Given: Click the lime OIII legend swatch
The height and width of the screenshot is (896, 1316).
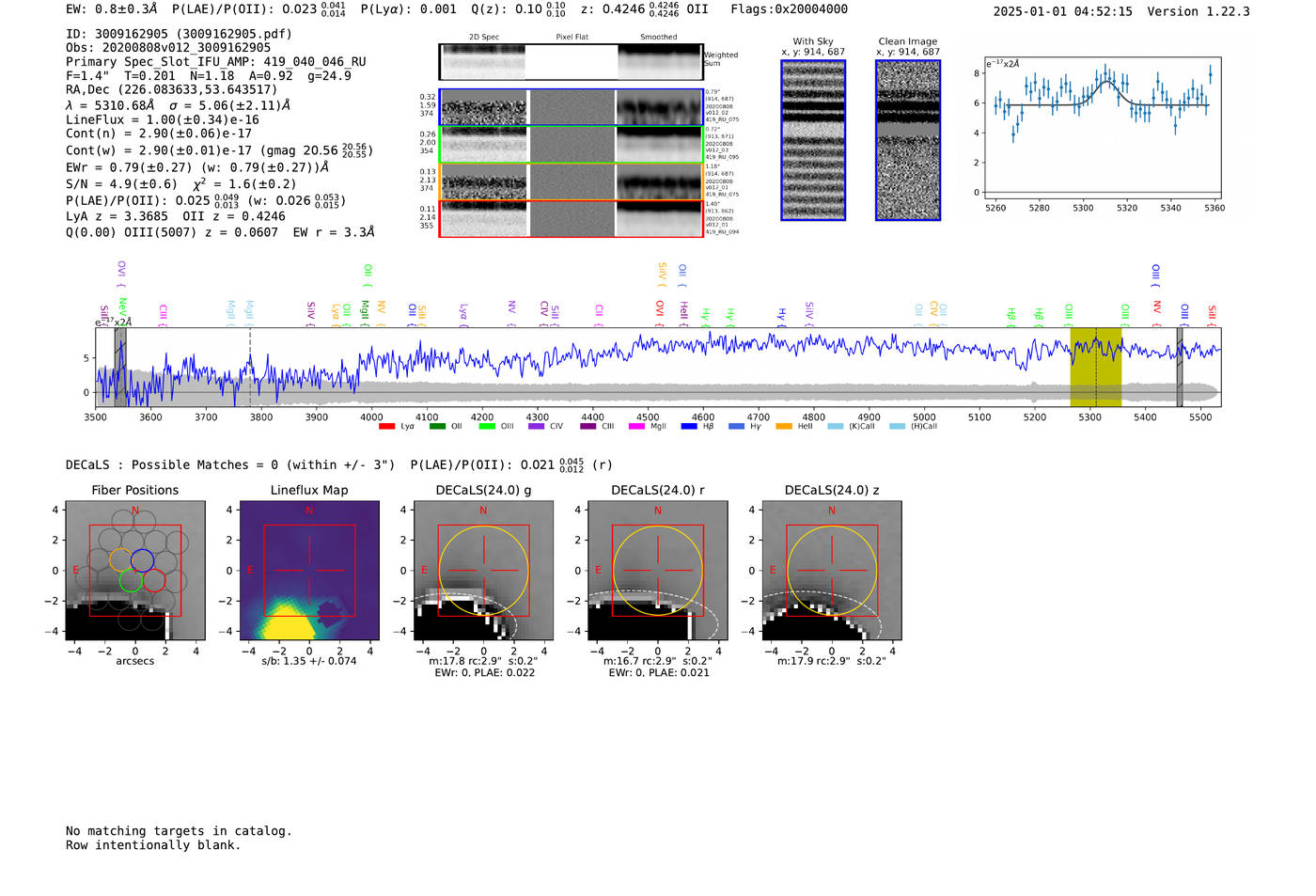Looking at the screenshot, I should pos(487,427).
